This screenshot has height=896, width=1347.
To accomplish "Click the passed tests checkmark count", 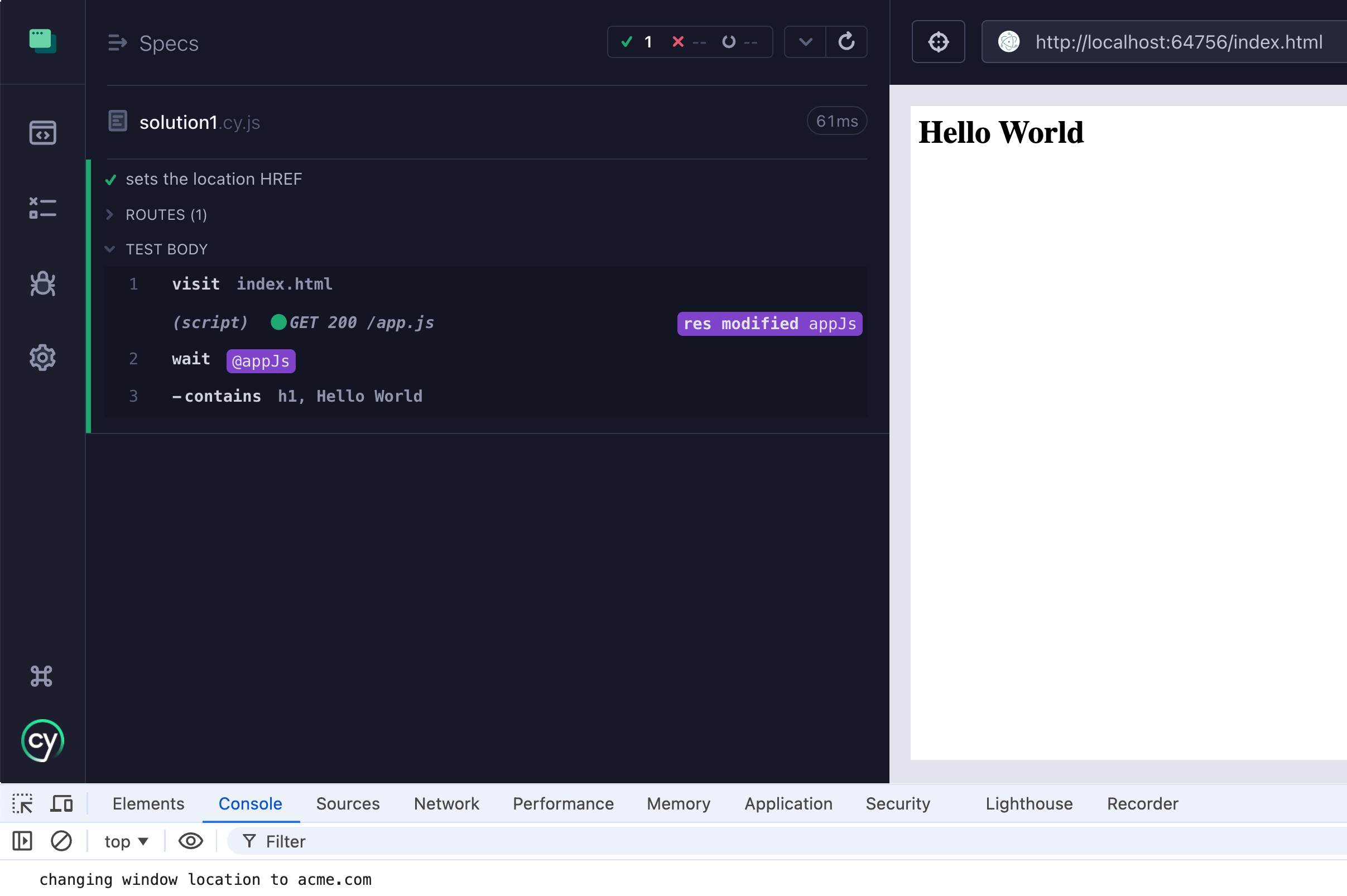I will [x=637, y=42].
